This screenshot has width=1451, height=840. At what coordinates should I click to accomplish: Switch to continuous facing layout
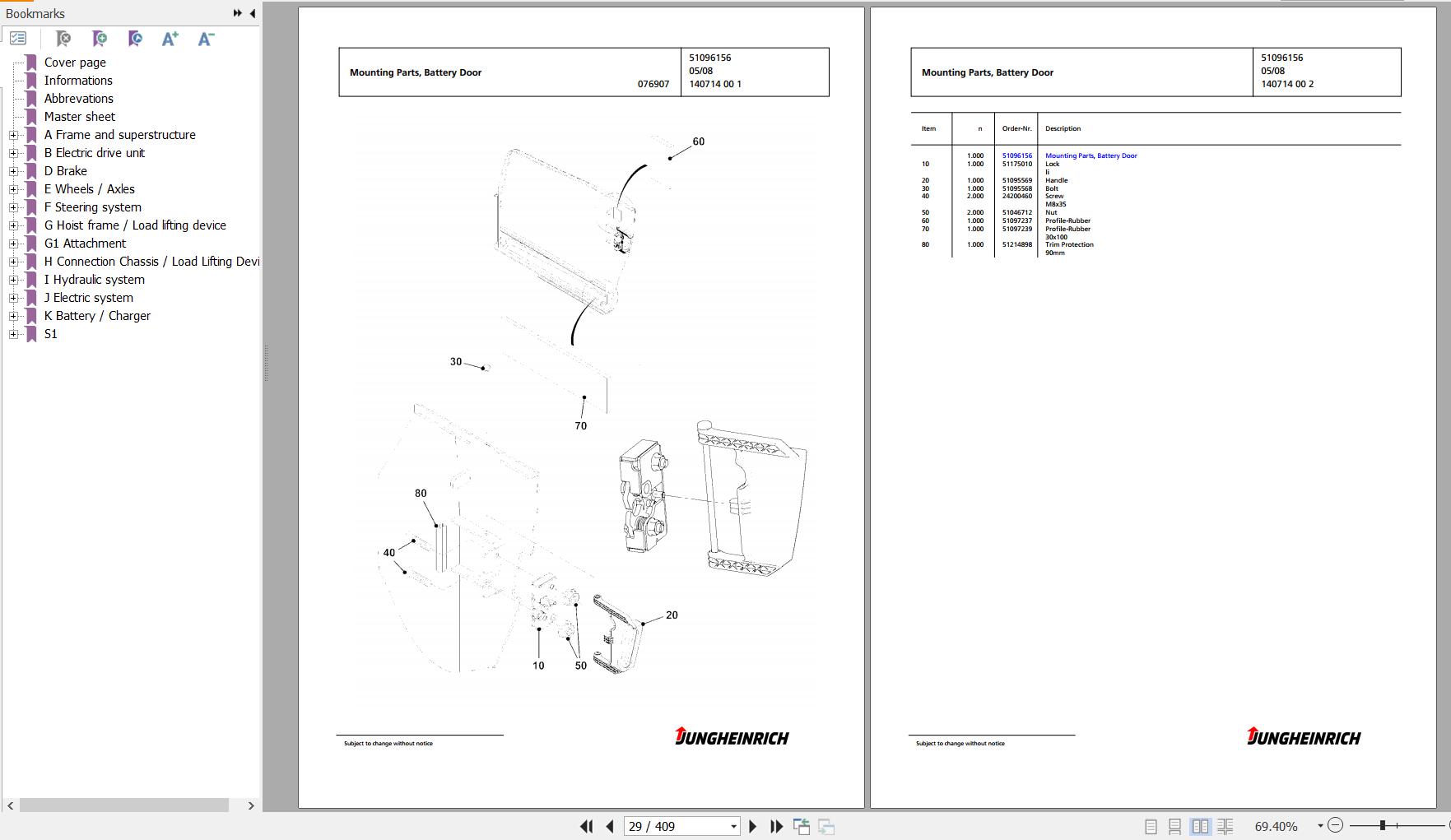[x=1225, y=826]
